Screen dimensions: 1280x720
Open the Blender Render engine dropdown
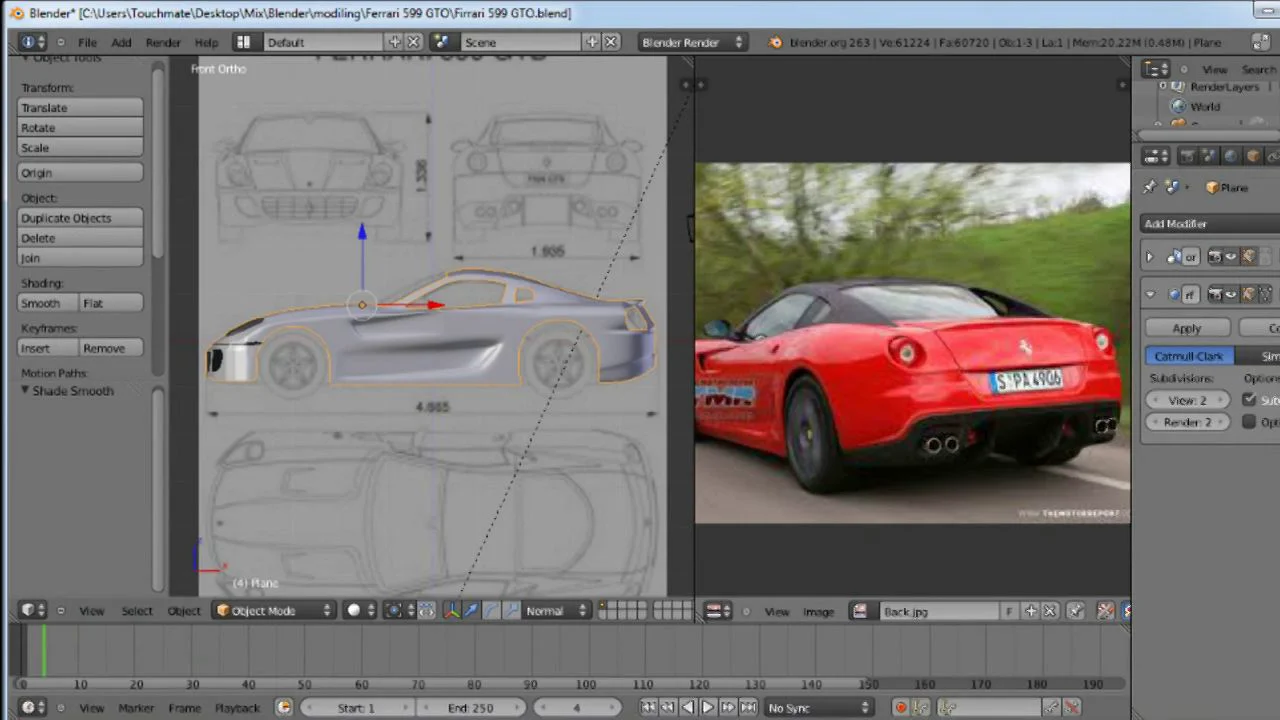(693, 42)
